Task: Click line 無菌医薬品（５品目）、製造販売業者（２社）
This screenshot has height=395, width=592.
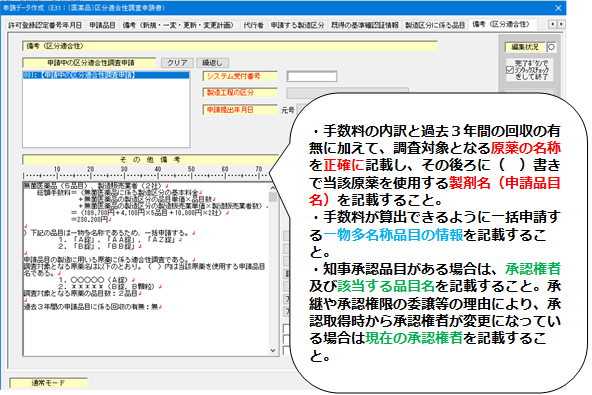Action: (x=92, y=186)
